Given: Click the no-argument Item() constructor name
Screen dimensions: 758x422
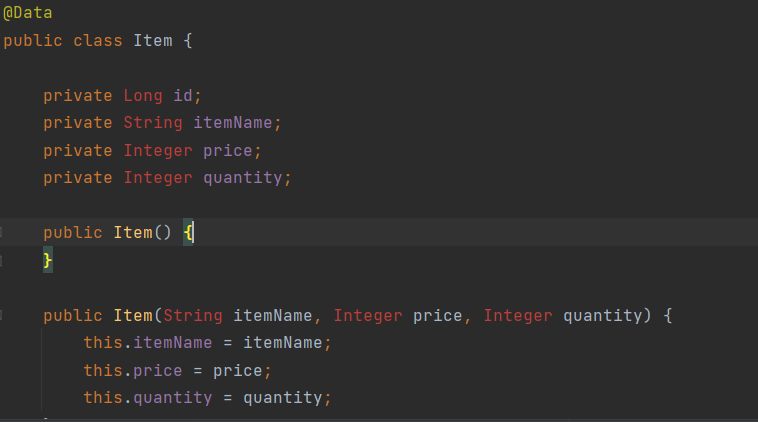Looking at the screenshot, I should point(133,233).
